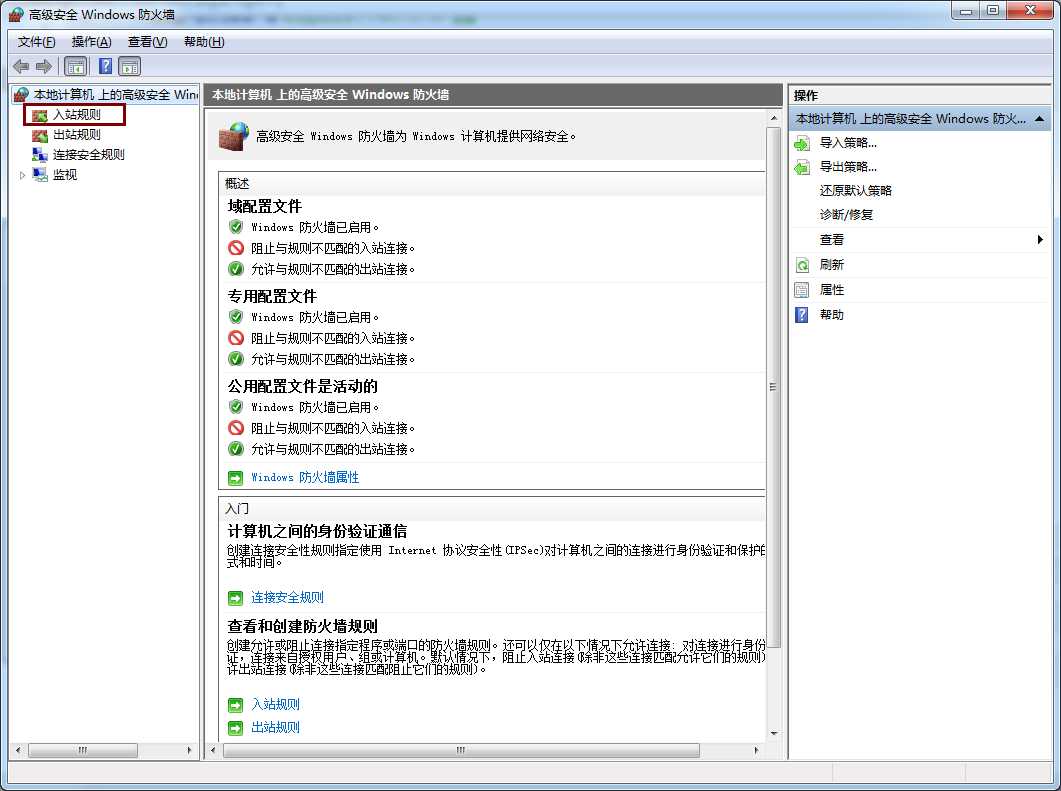
Task: Click center pane horizontal scrollbar right arrow
Action: click(756, 750)
